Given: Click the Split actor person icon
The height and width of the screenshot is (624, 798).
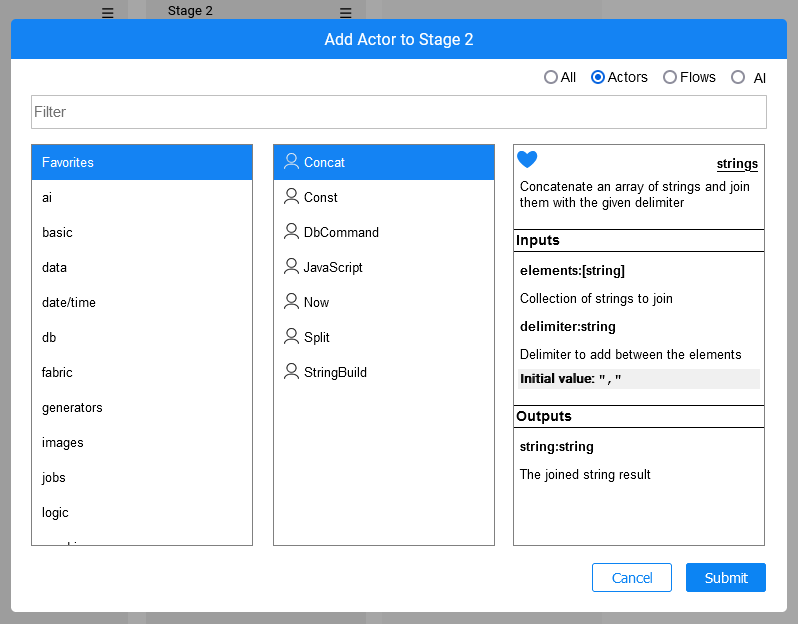Looking at the screenshot, I should pos(291,336).
